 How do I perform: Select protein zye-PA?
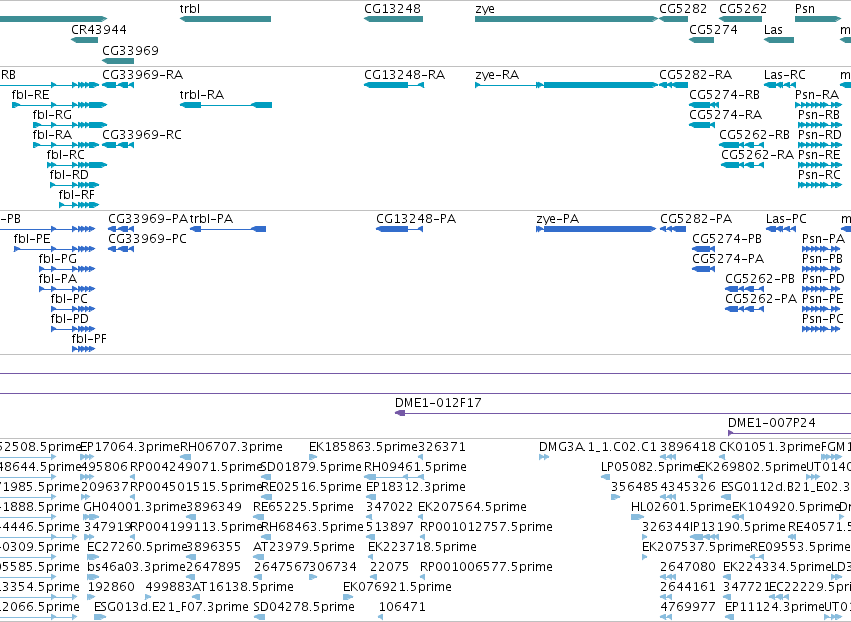(596, 229)
